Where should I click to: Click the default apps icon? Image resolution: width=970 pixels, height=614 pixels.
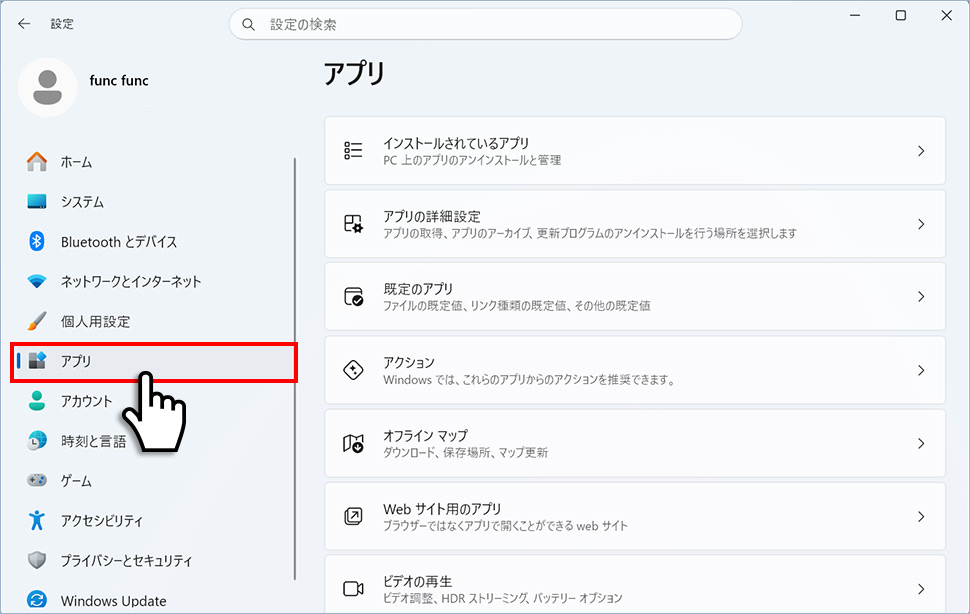click(x=353, y=297)
